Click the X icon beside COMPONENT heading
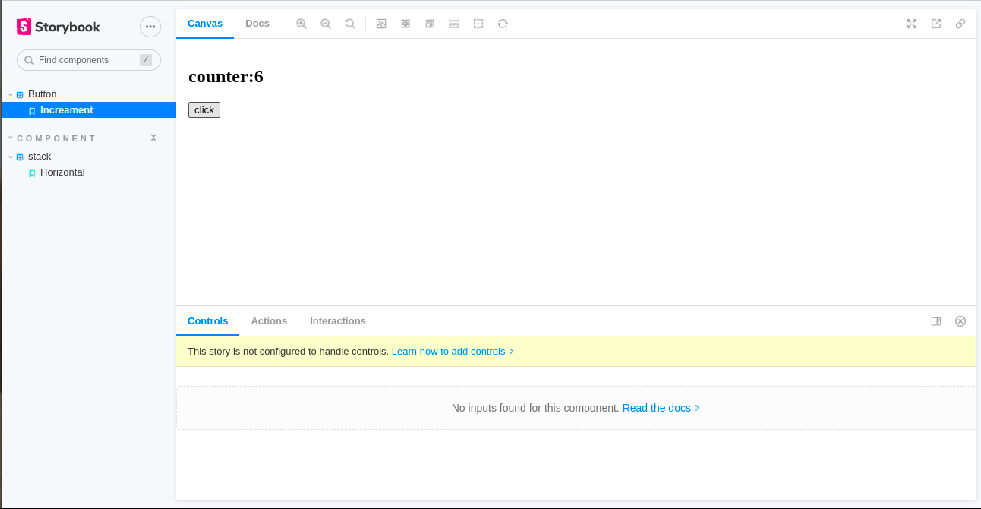Viewport: 981px width, 509px height. point(153,138)
